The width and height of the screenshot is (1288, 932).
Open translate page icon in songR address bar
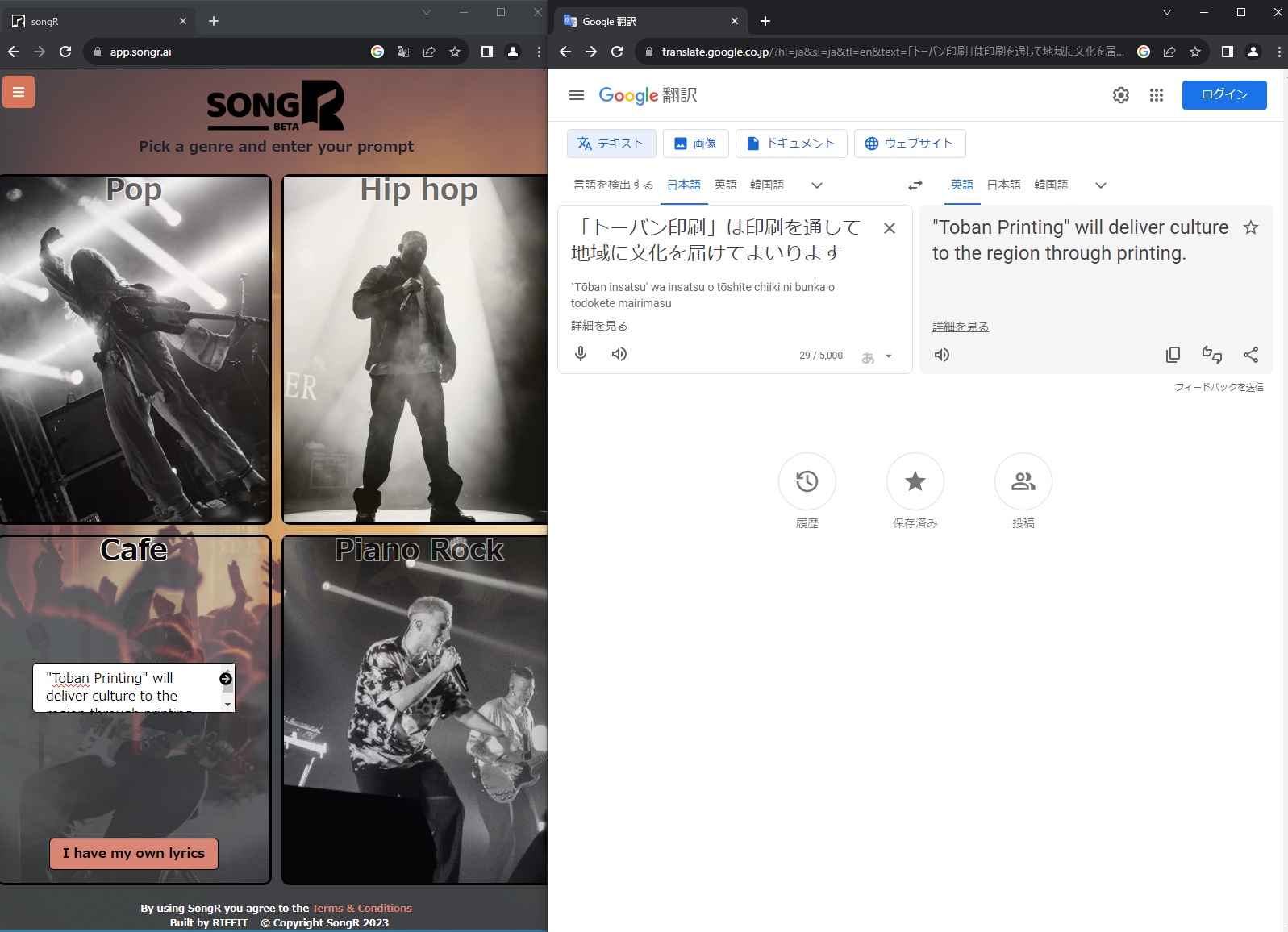403,52
